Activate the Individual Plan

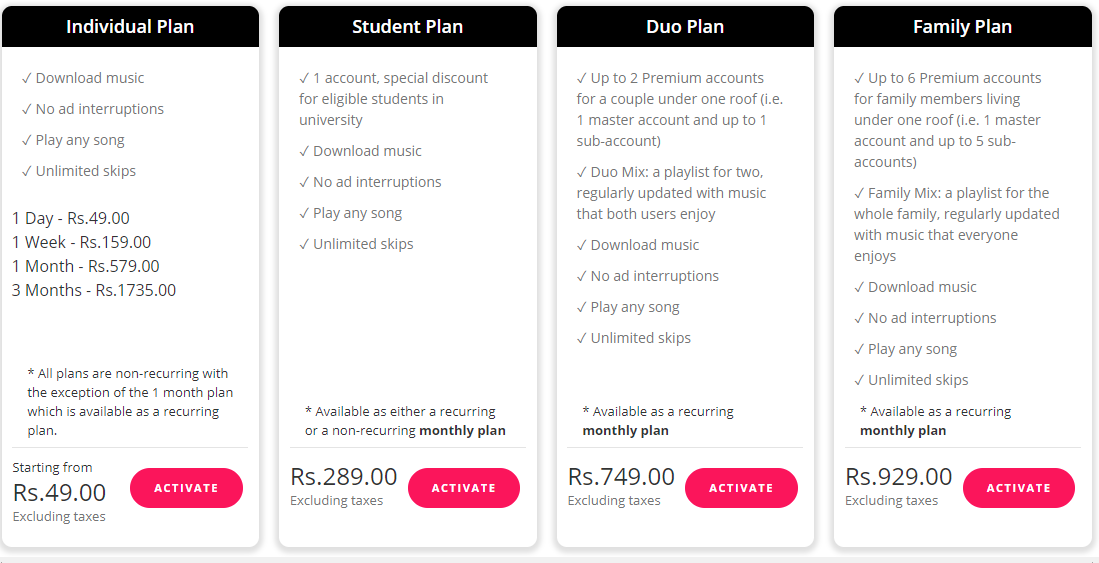(x=186, y=488)
